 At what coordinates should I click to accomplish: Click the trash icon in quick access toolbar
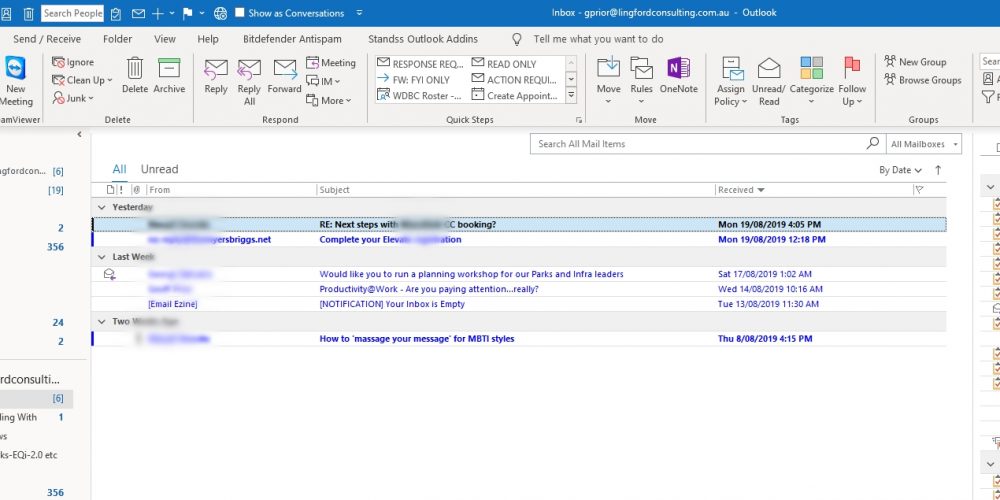tap(29, 13)
